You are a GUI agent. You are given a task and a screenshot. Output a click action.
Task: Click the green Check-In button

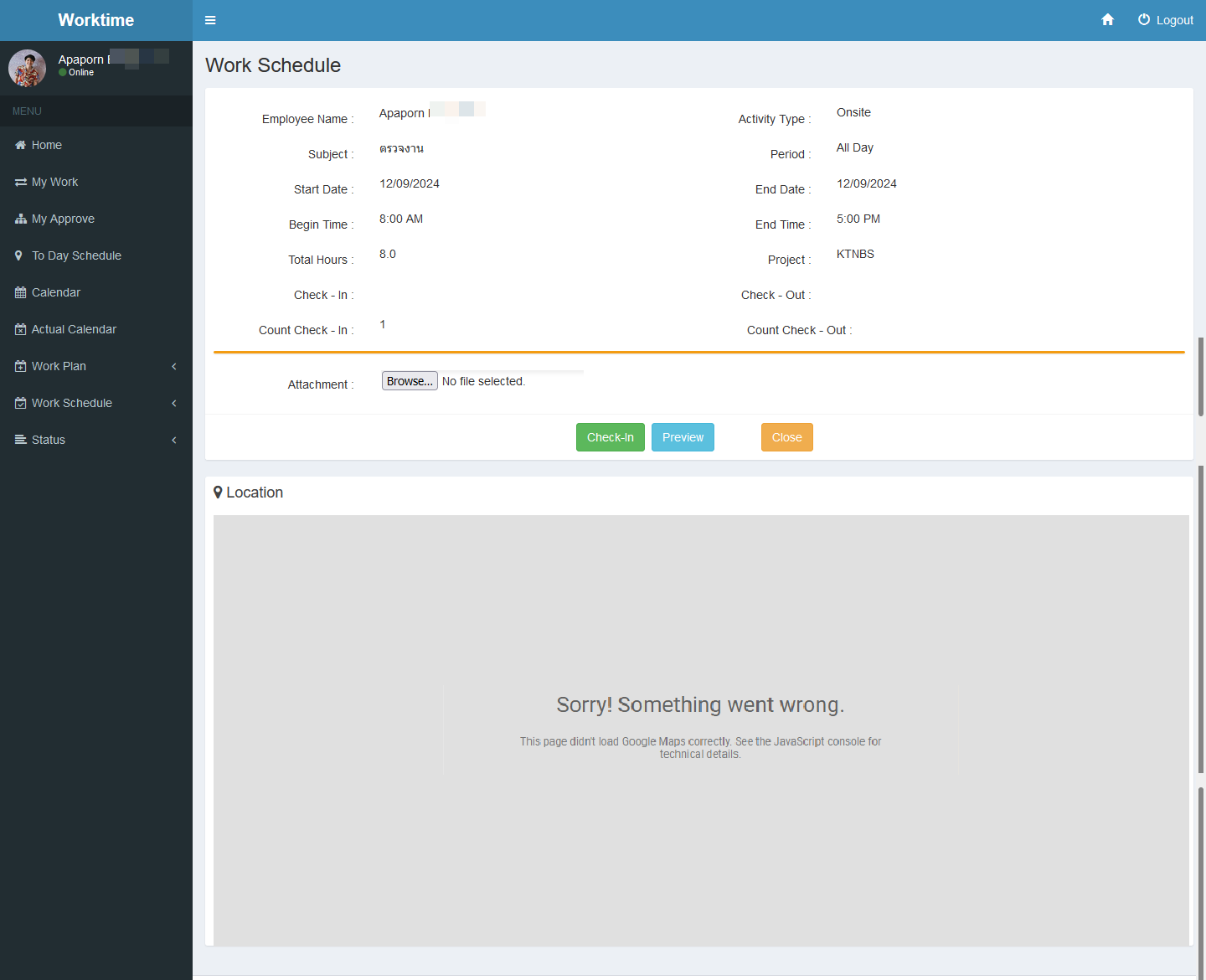click(611, 437)
